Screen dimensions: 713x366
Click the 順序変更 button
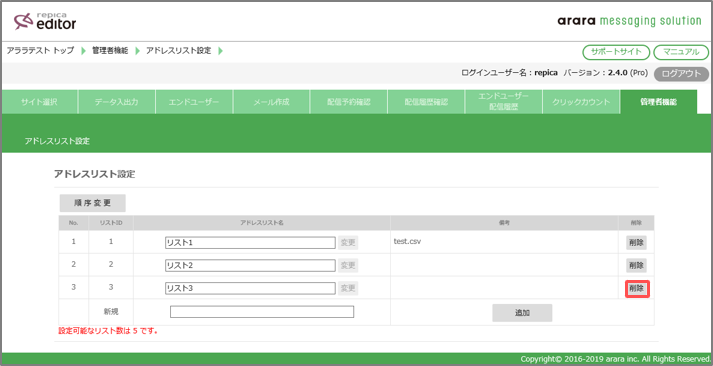tap(93, 203)
